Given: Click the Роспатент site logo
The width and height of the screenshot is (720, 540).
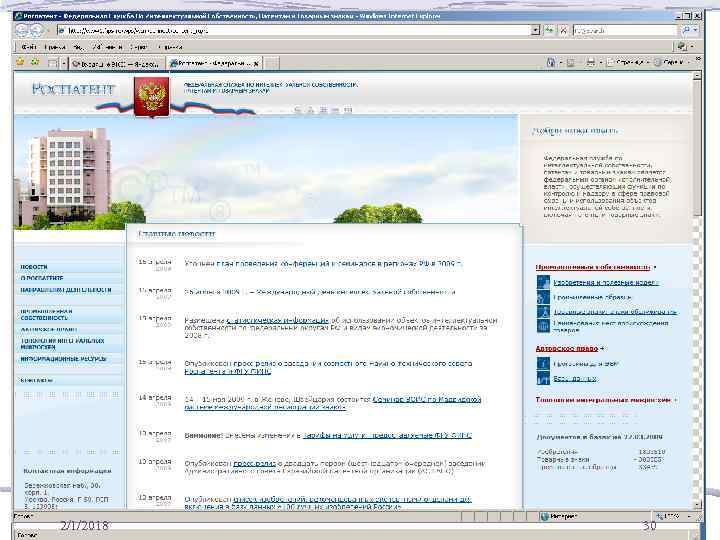Looking at the screenshot, I should (73, 89).
